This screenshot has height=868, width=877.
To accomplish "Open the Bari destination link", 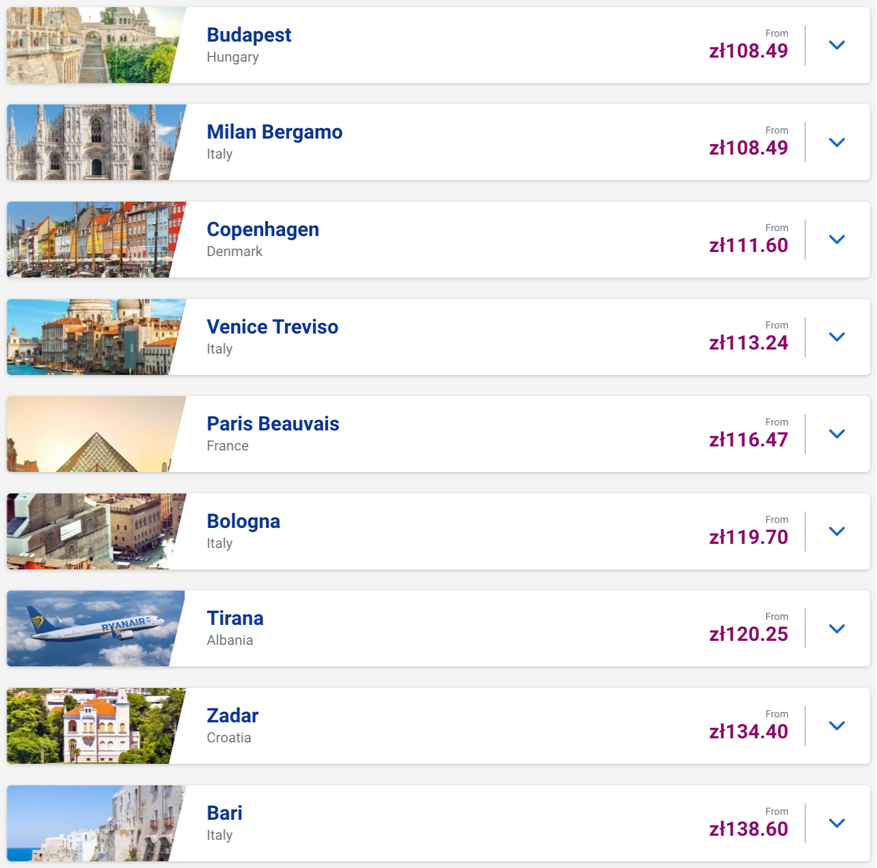I will tap(221, 813).
